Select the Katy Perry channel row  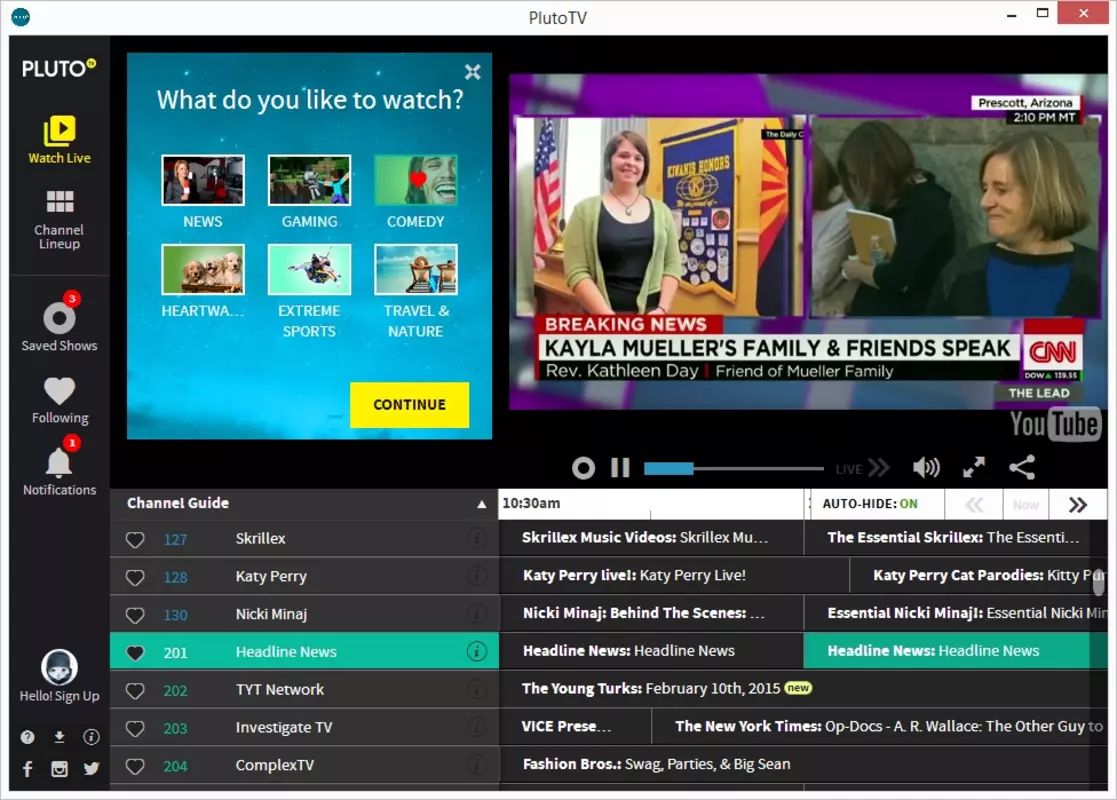[x=304, y=576]
